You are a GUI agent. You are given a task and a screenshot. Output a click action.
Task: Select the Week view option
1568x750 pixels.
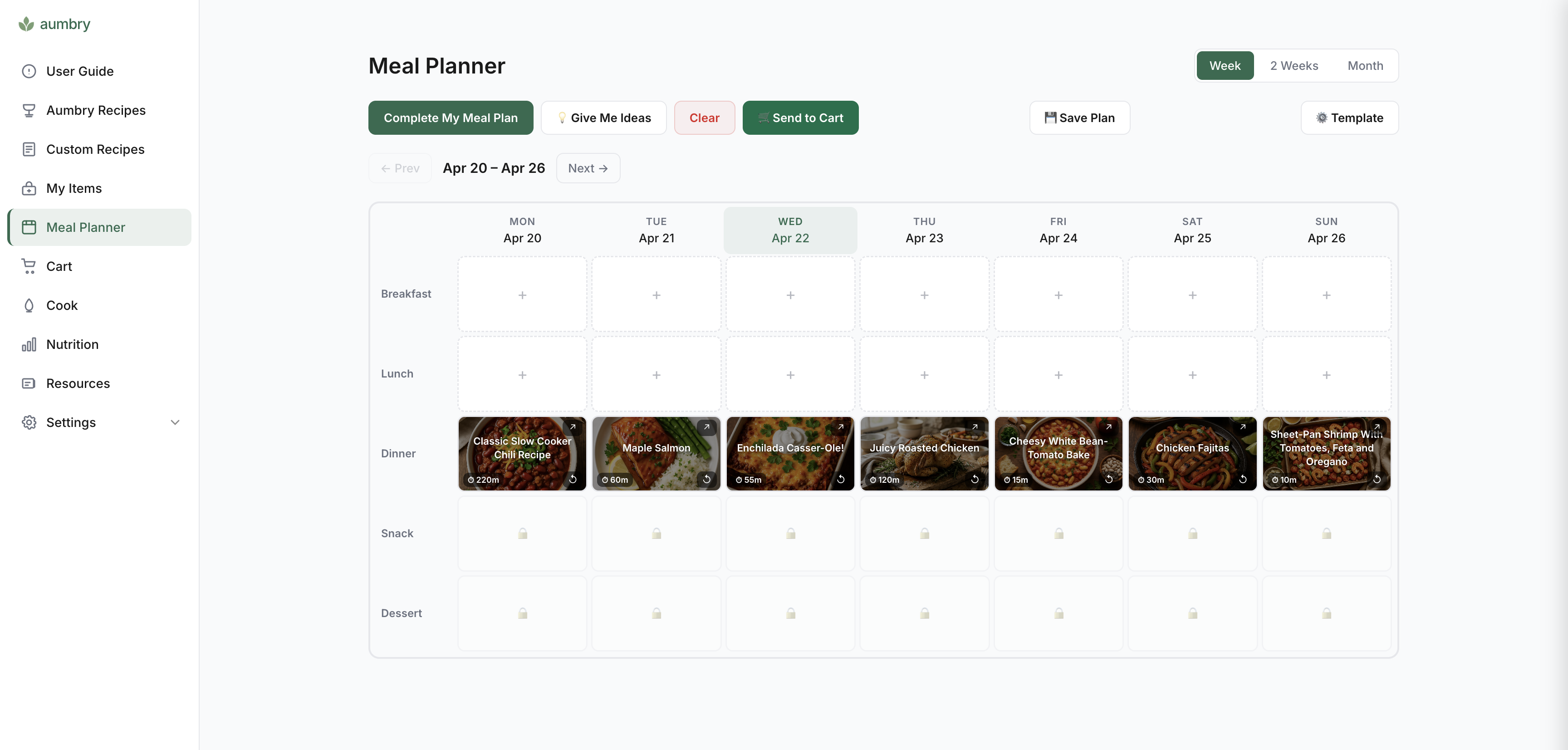tap(1225, 66)
